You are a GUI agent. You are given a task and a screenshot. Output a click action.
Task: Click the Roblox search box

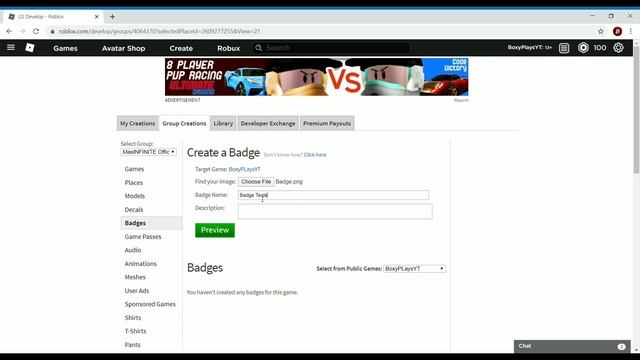coord(331,48)
